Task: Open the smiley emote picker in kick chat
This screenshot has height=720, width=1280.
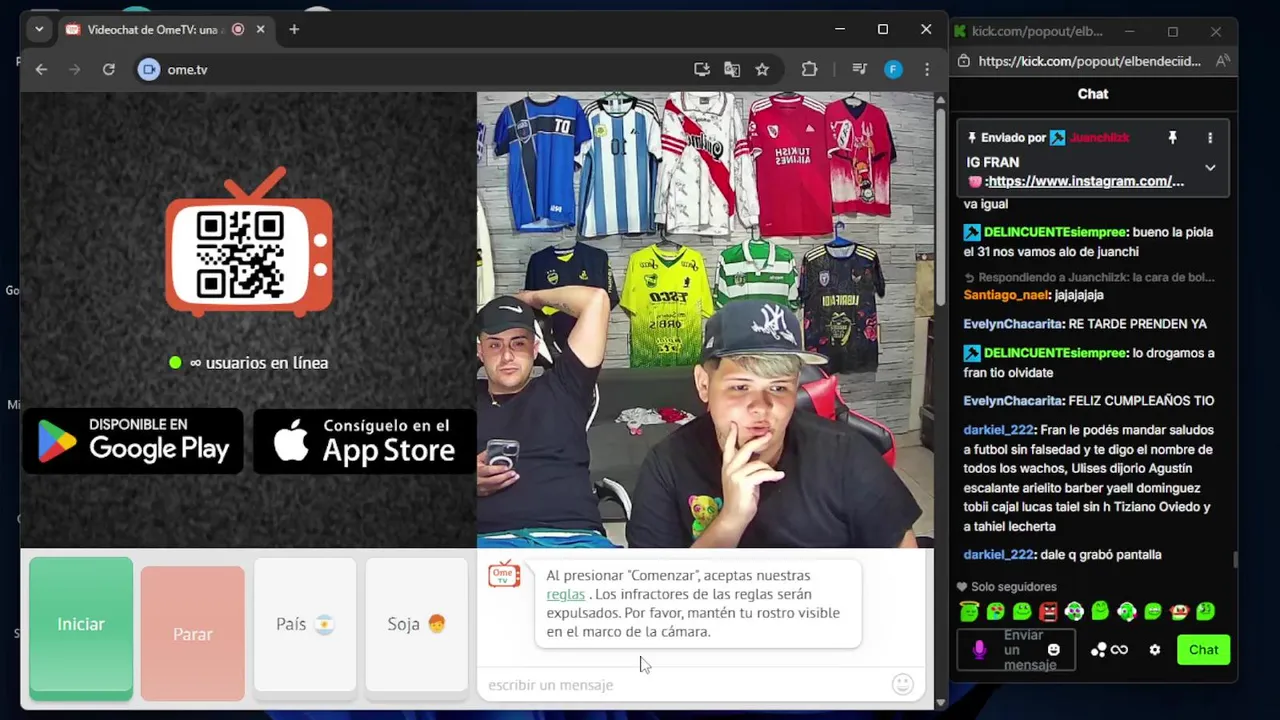Action: 1053,650
